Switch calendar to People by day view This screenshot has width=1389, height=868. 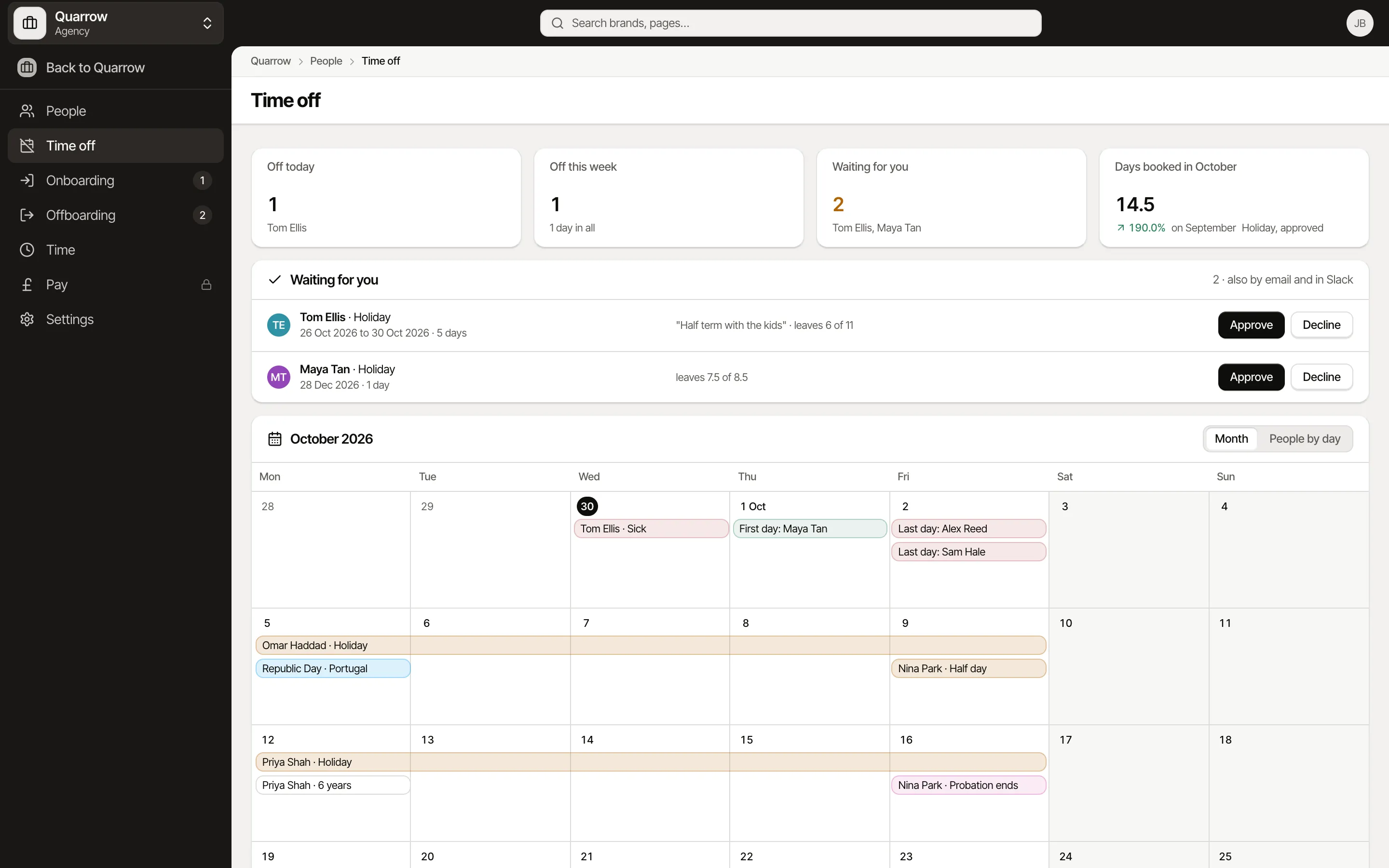coord(1305,439)
